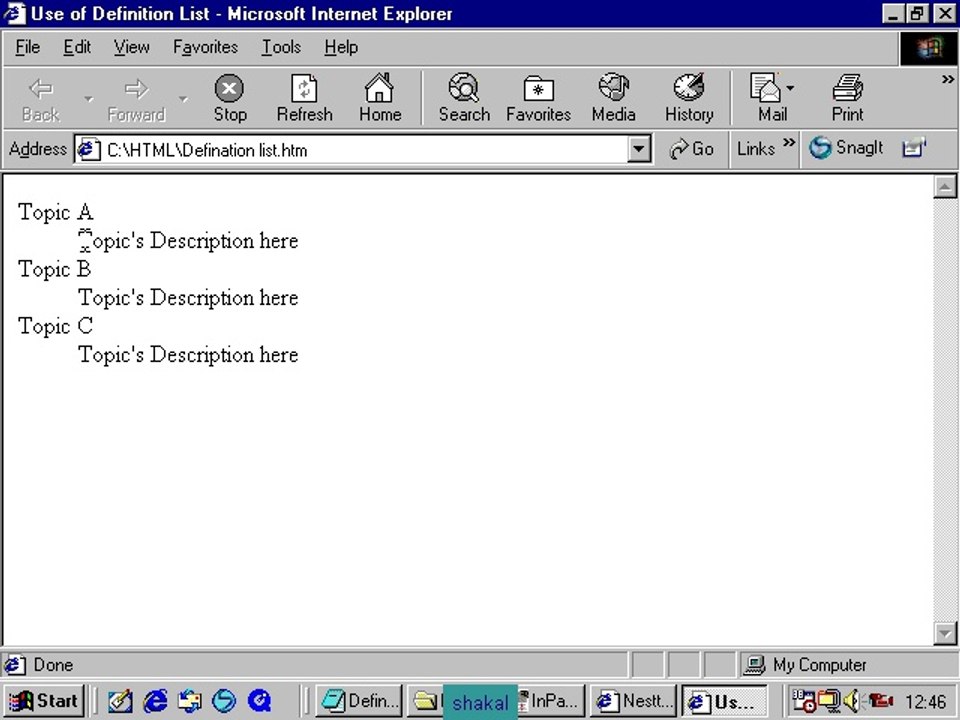Click the My Computer zone indicator
Screen dimensions: 960x720
click(807, 665)
